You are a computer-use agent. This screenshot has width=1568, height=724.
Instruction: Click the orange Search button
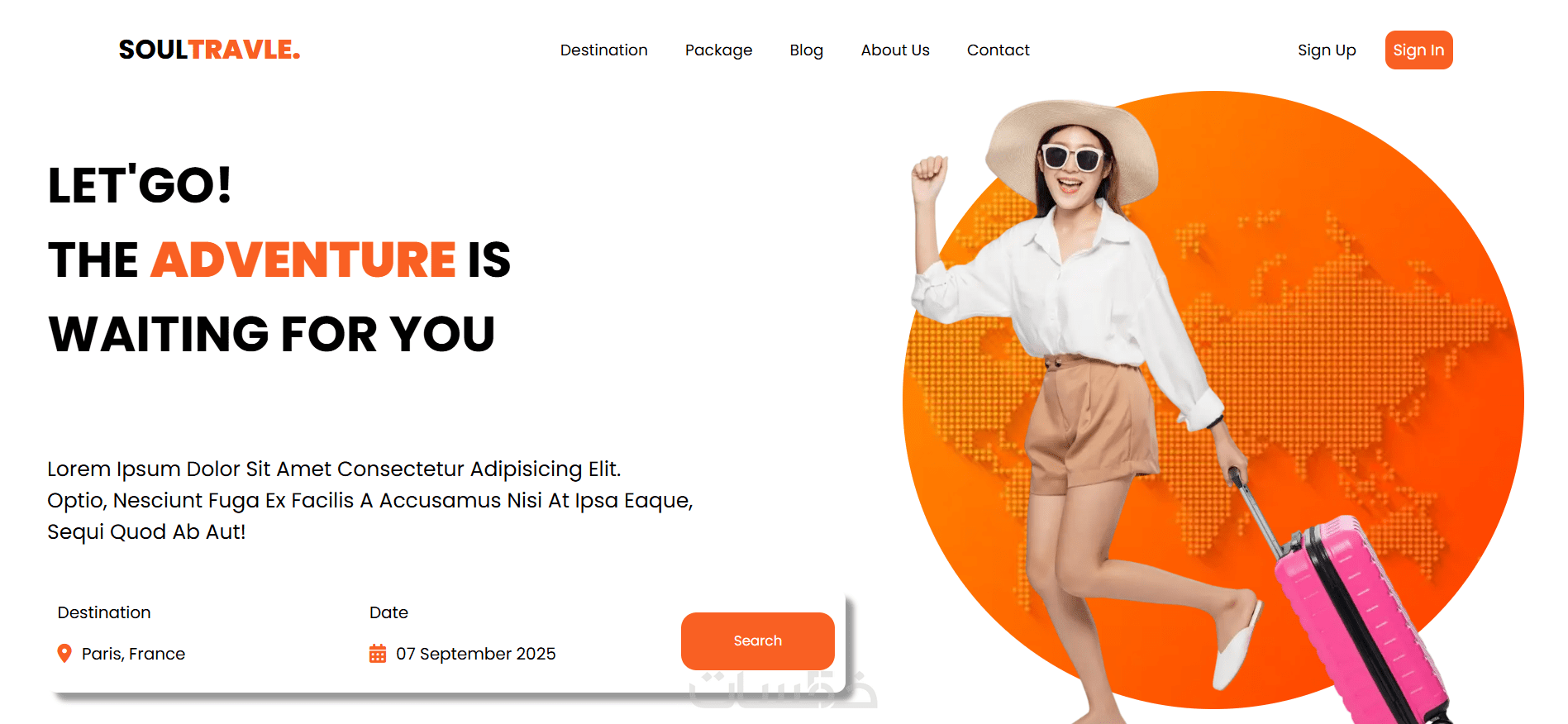(757, 641)
